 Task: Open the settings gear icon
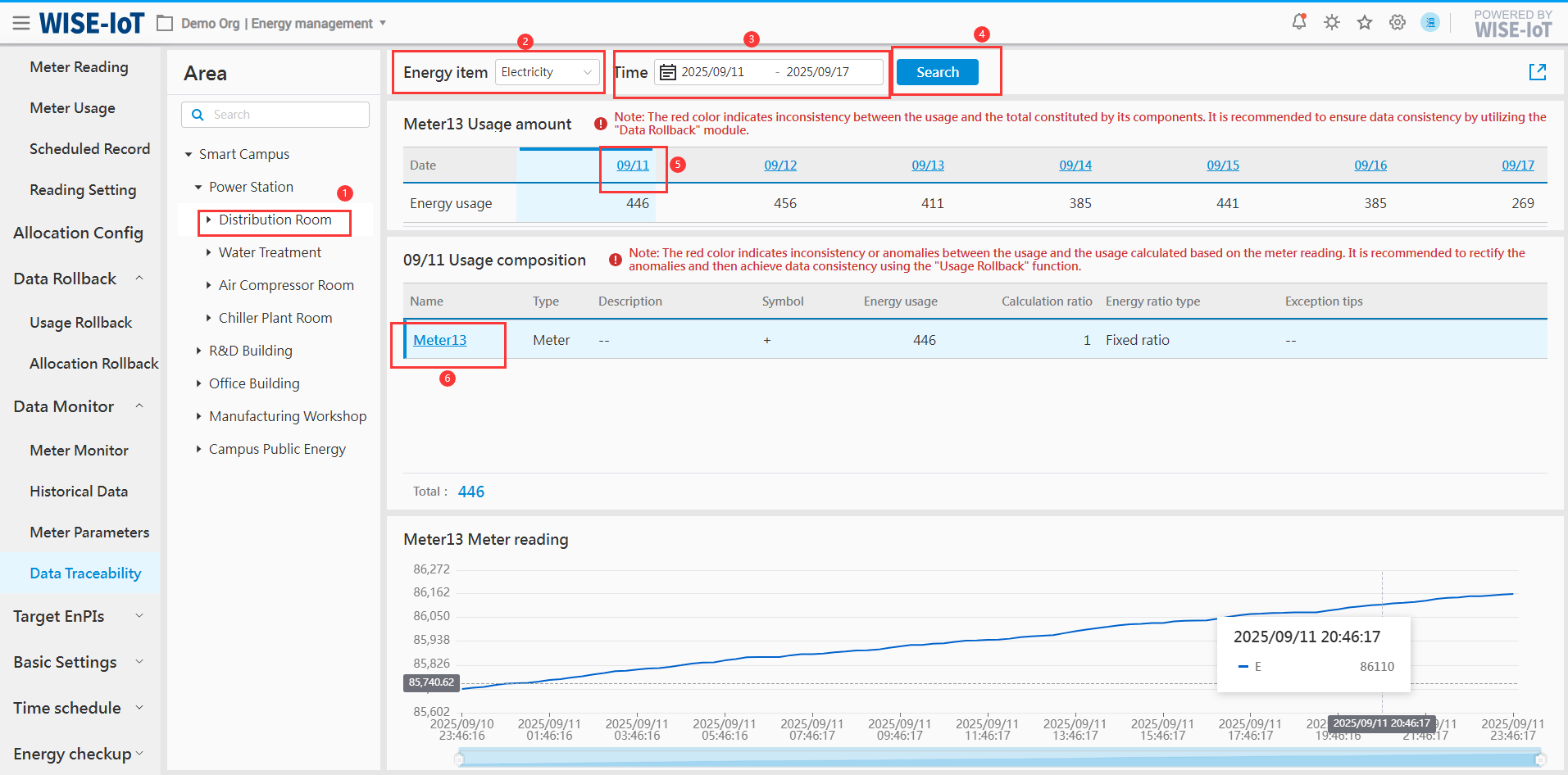tap(1398, 22)
